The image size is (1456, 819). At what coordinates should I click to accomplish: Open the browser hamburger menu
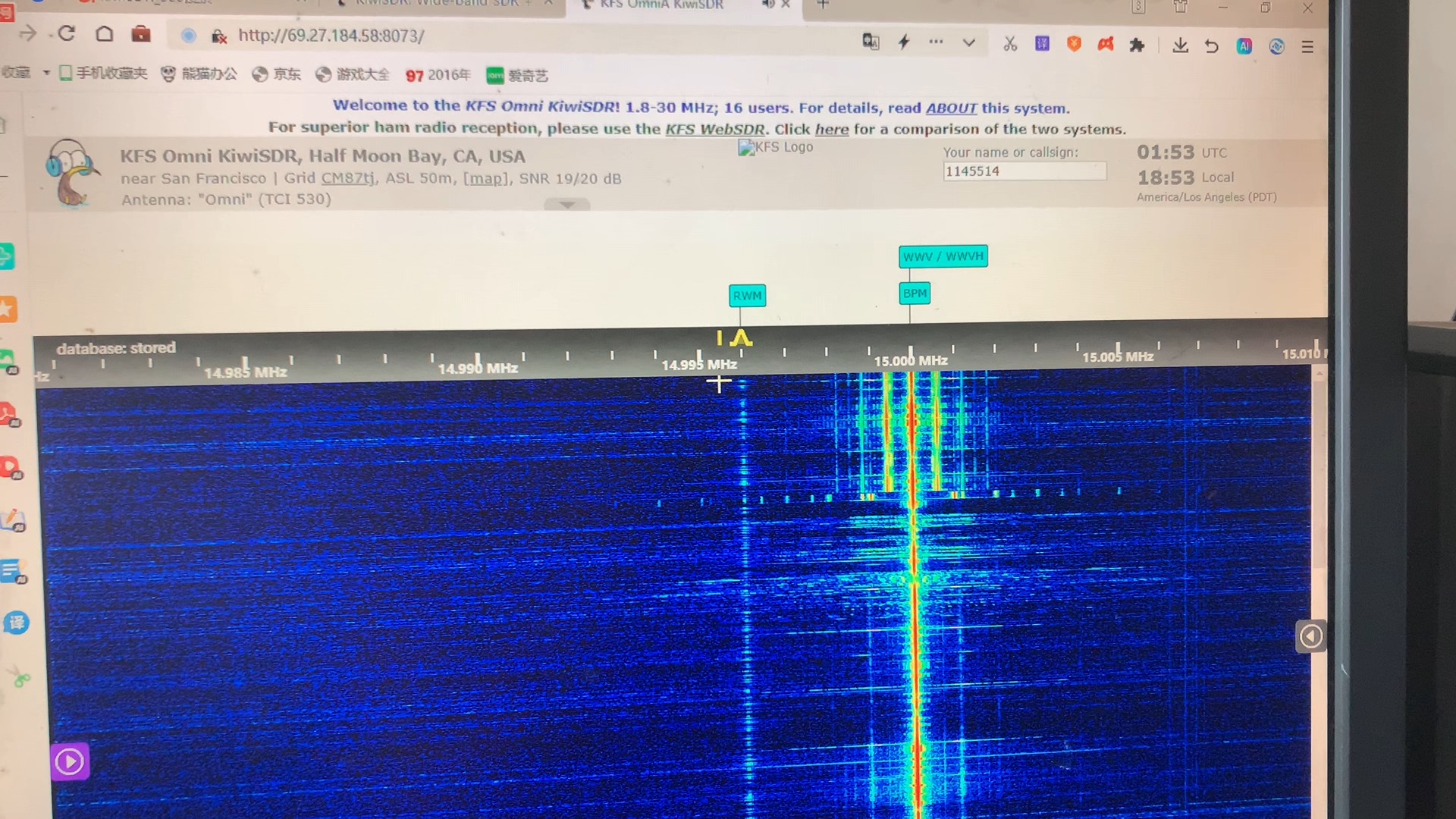(x=1307, y=47)
